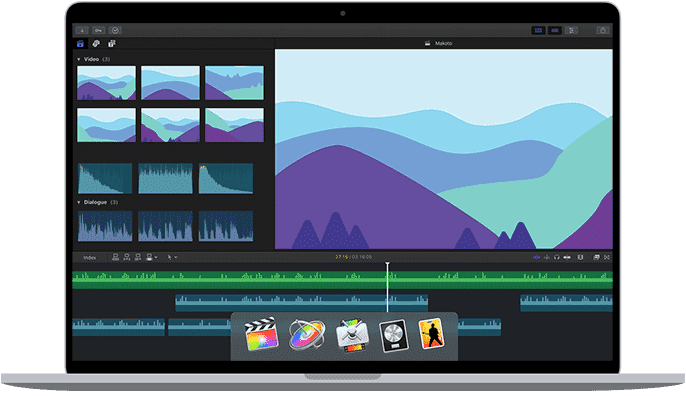Screen dimensions: 686x396
Task: Launch Logic Pro from the dock
Action: tap(394, 336)
